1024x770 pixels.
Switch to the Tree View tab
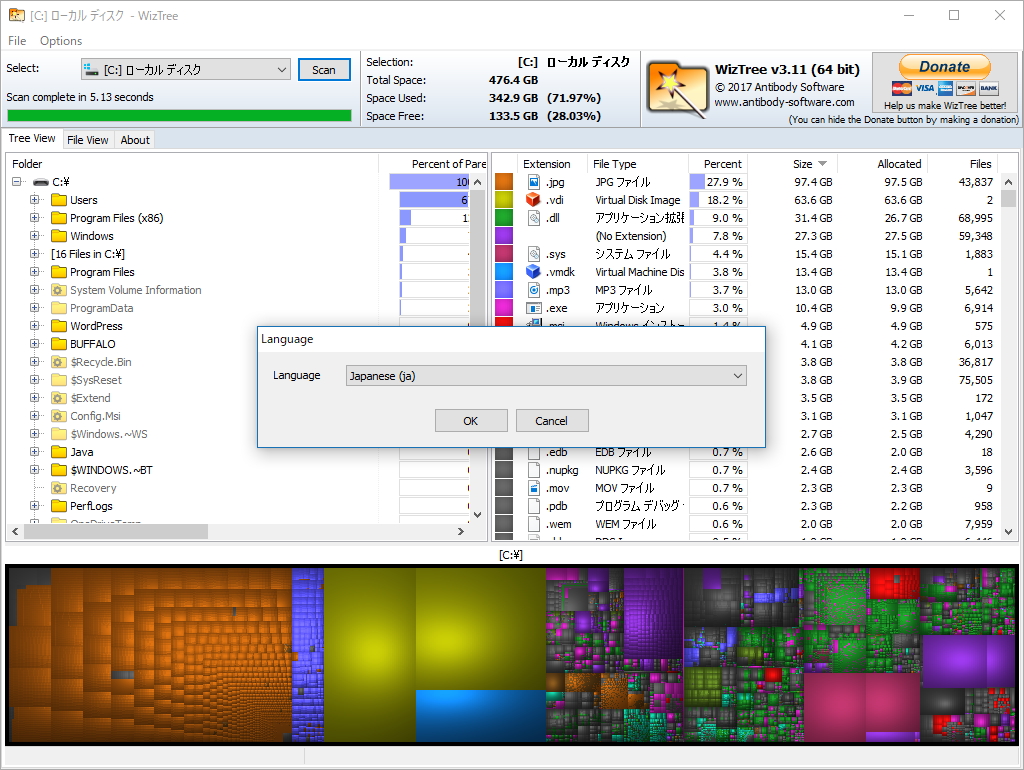32,138
